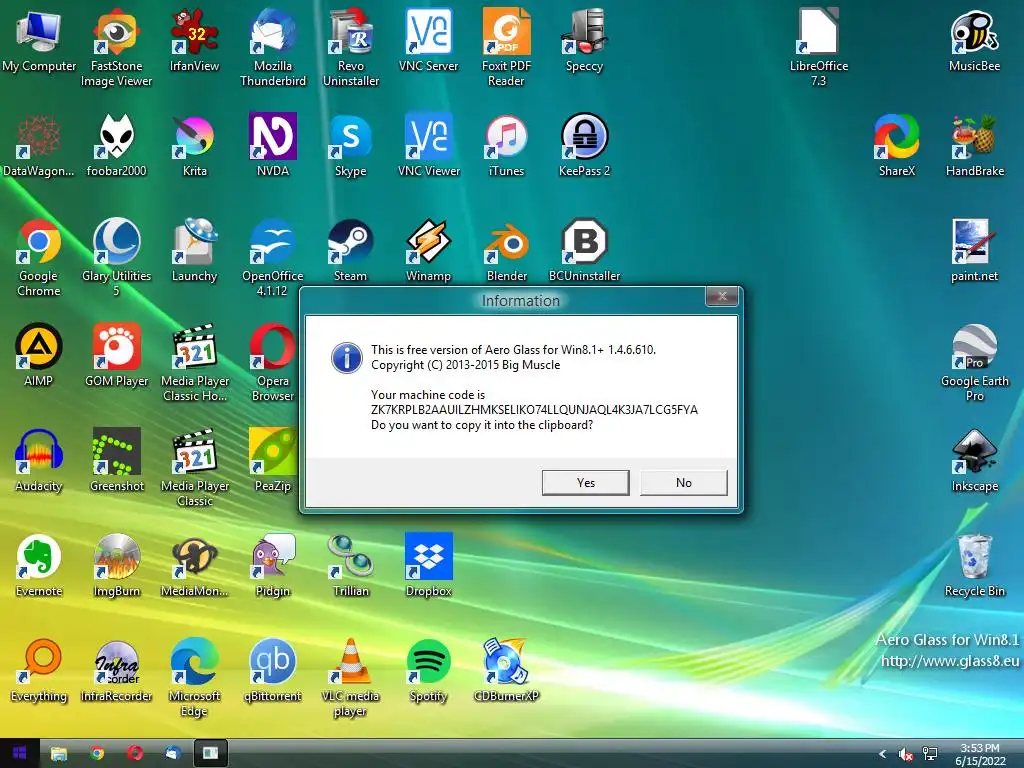Select the MediaMonkey shortcut
1024x768 pixels.
195,566
